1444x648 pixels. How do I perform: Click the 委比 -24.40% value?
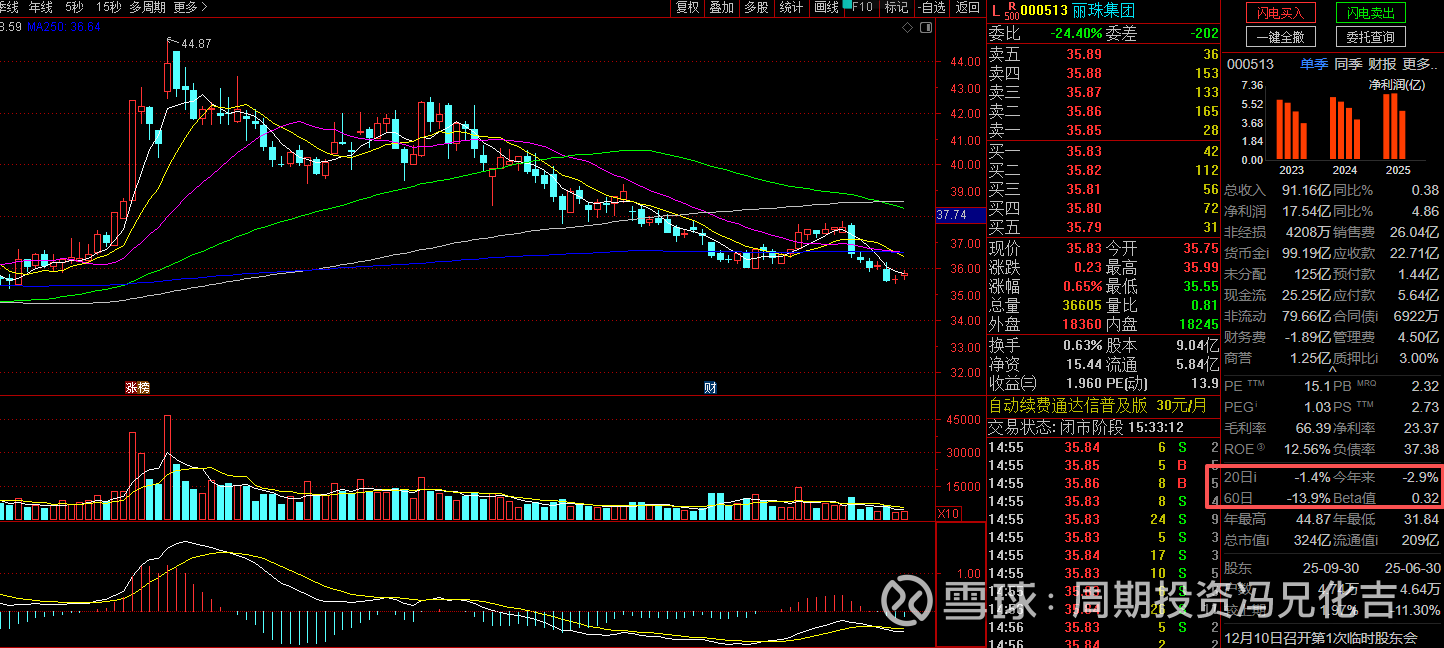coord(1076,33)
